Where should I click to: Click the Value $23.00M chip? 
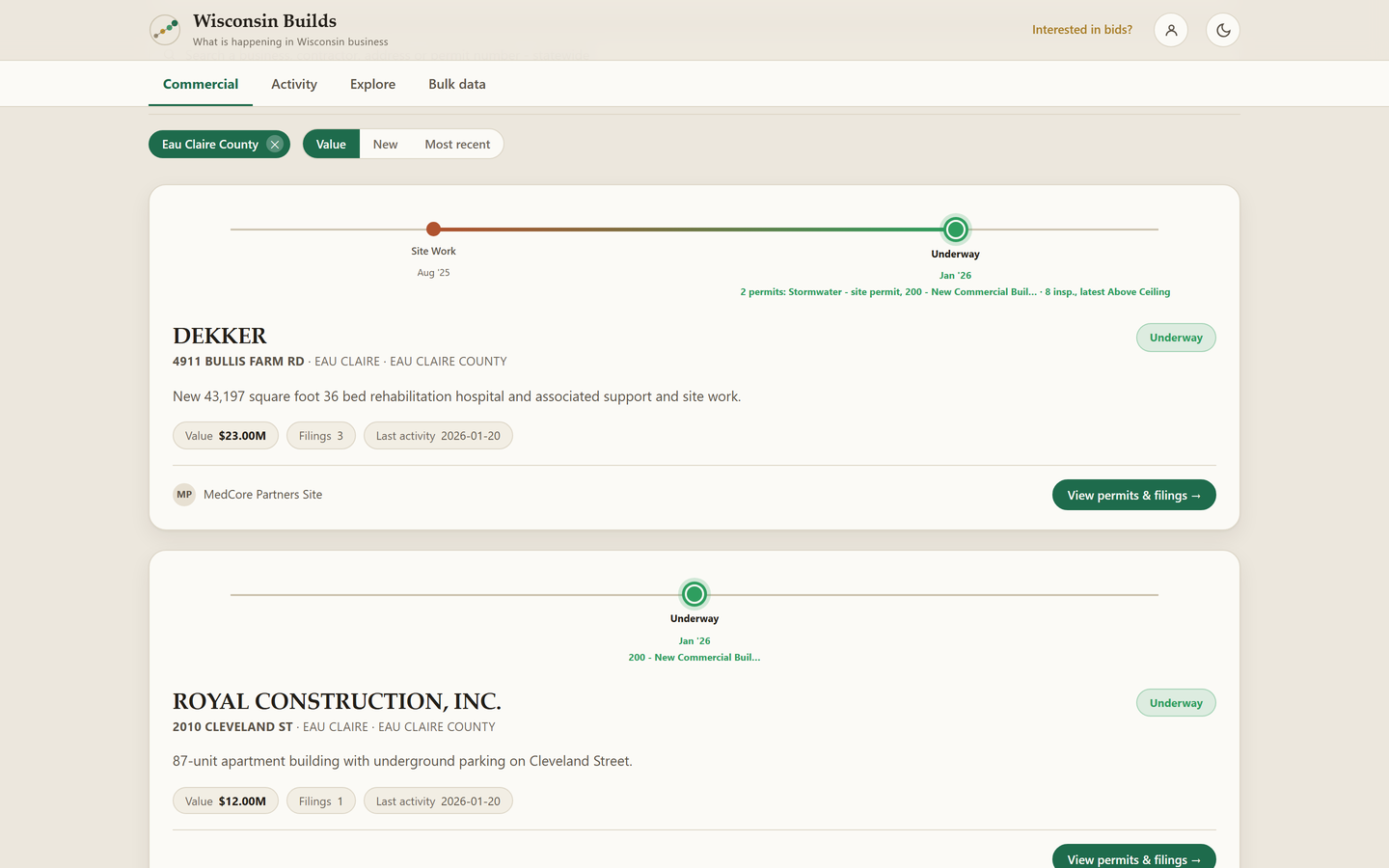click(226, 436)
